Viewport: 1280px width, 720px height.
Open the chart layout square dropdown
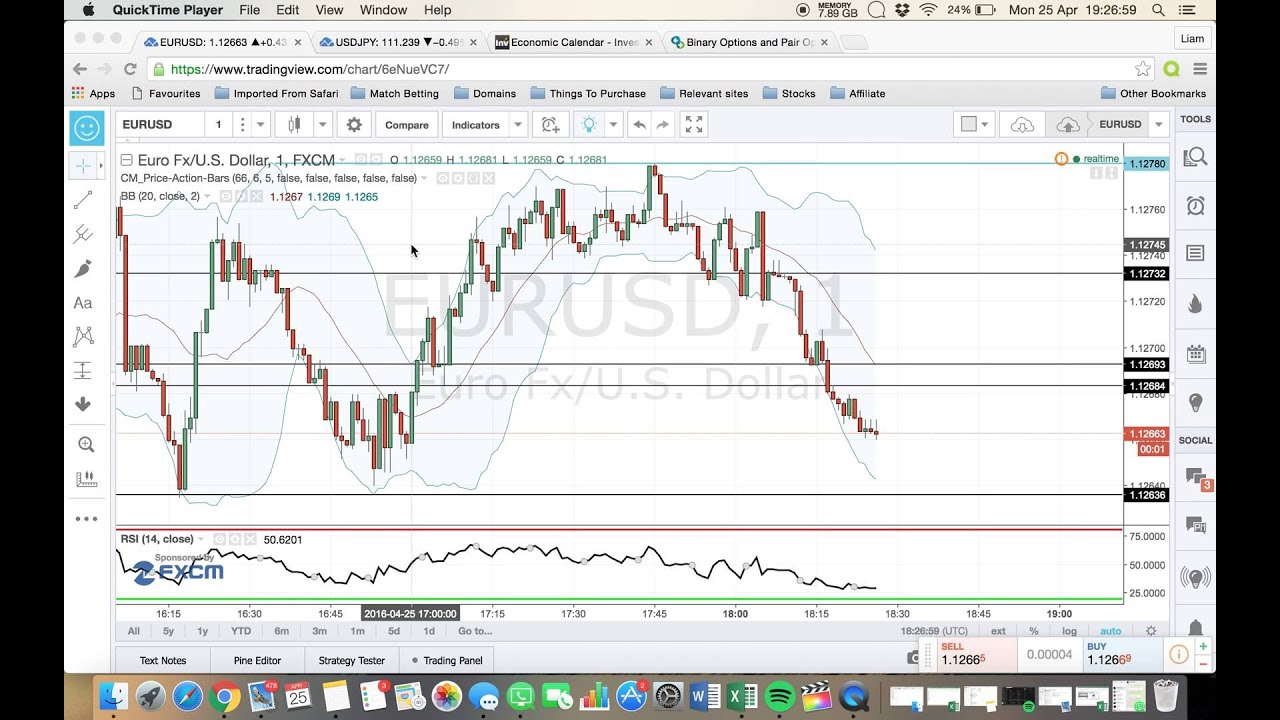point(974,125)
